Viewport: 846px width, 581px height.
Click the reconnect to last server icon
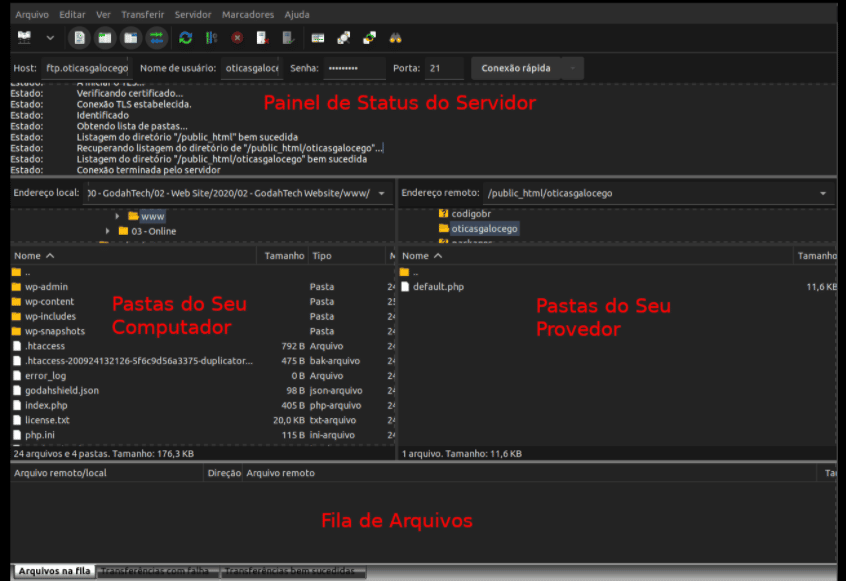tap(288, 38)
